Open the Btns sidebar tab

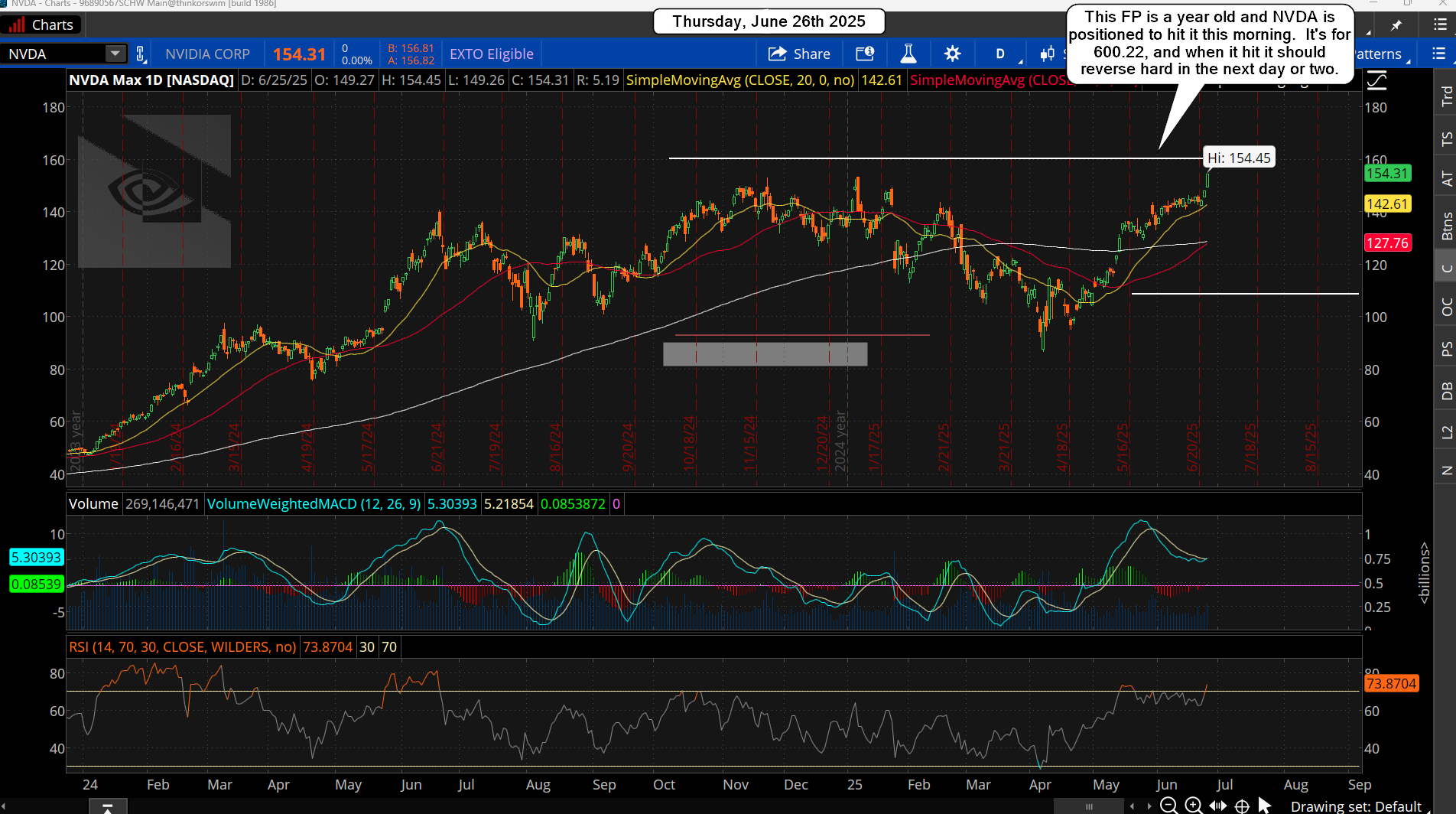pyautogui.click(x=1446, y=226)
